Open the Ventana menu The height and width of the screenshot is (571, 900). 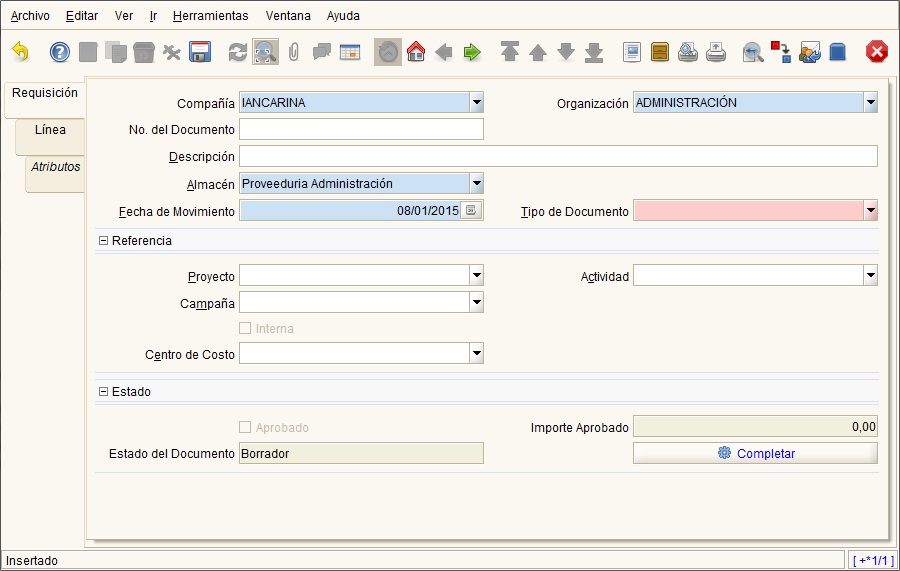pyautogui.click(x=288, y=16)
